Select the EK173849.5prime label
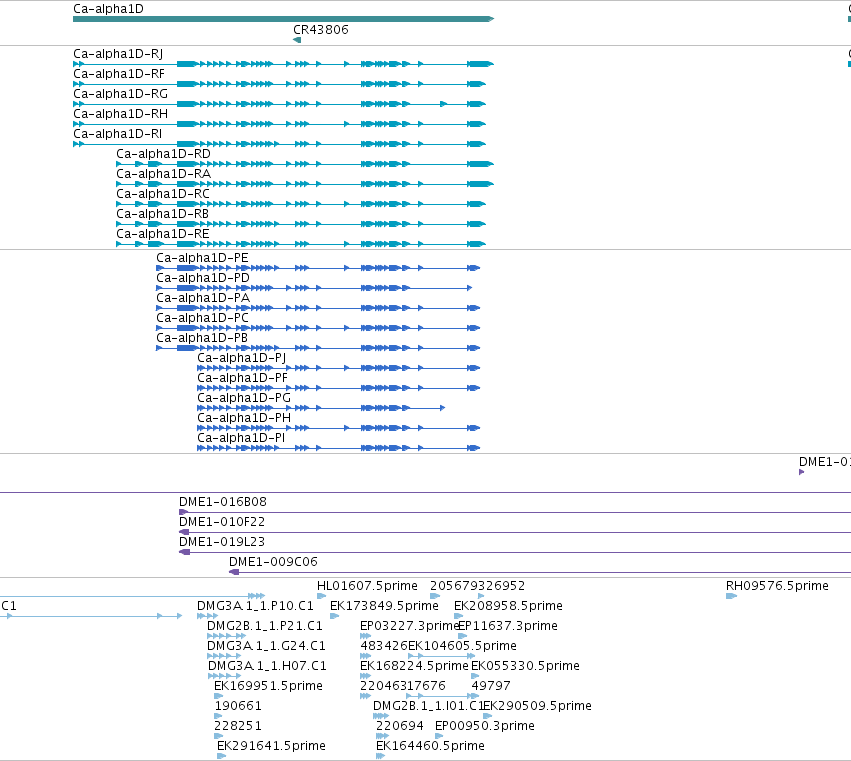Screen dimensions: 851x761 pos(384,606)
